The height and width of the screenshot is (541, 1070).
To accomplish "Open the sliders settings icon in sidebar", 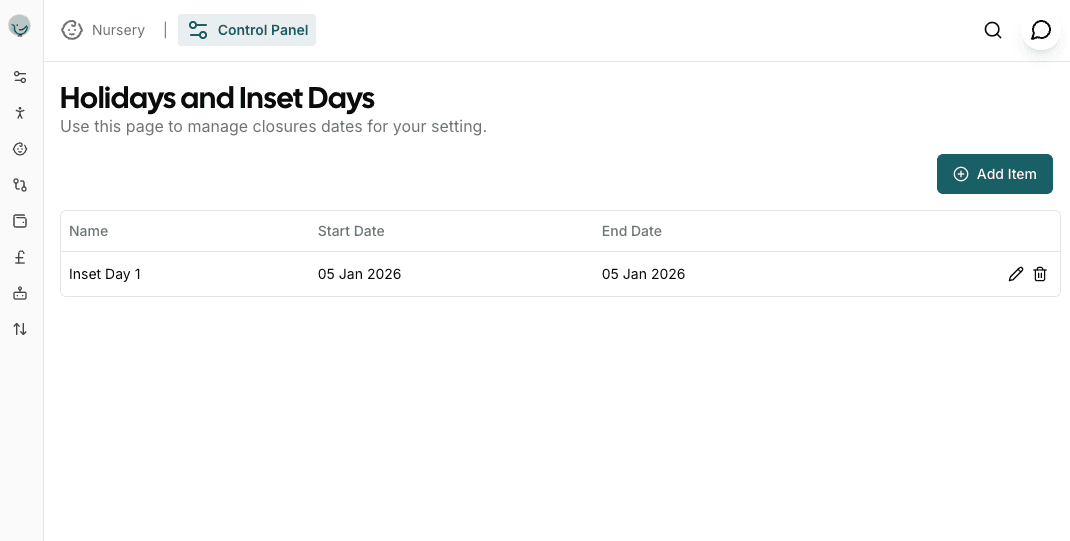I will coord(20,77).
